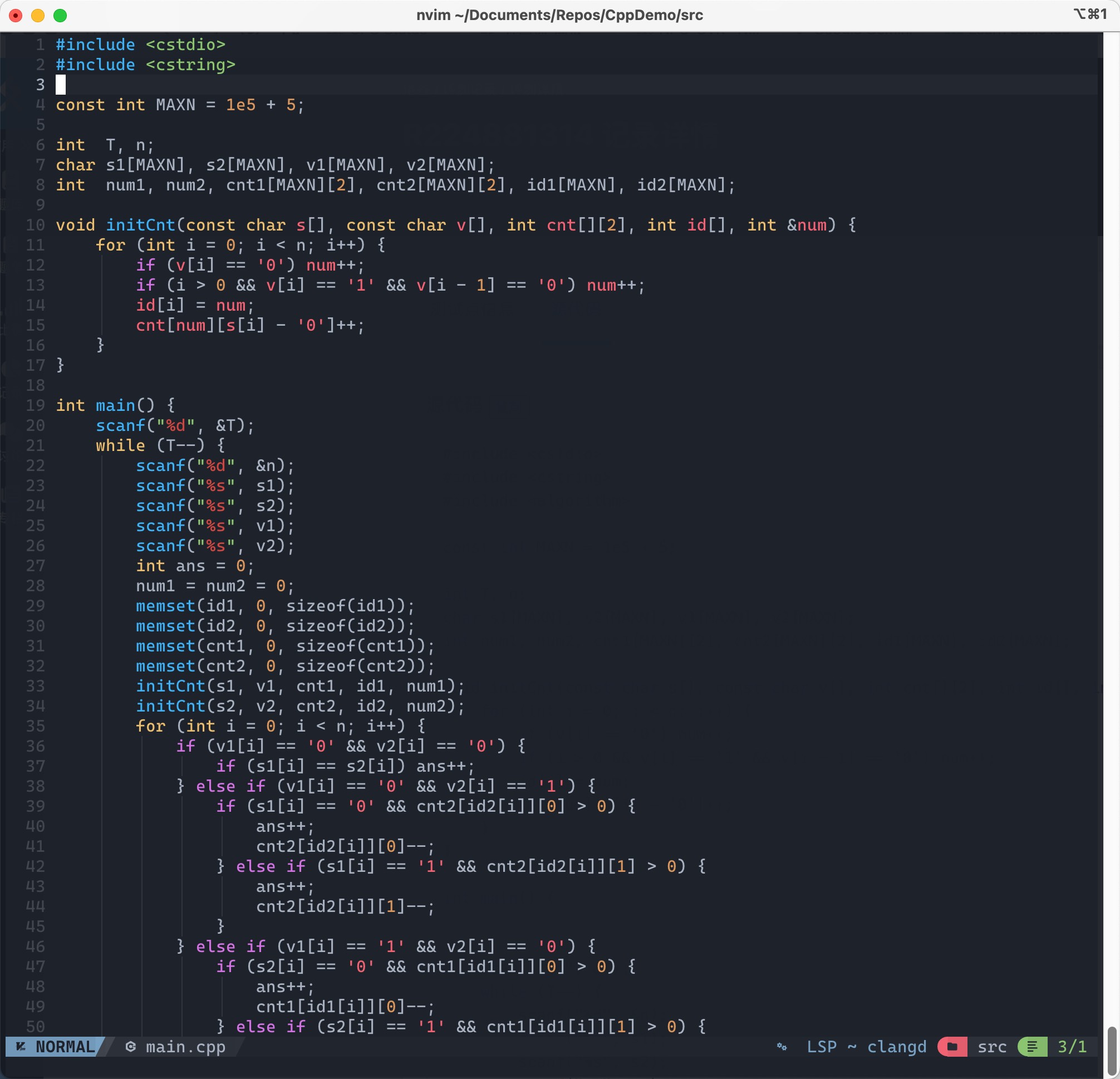The width and height of the screenshot is (1120, 1079).
Task: Click the vim icon in NORMAL mode indicator
Action: [21, 1046]
